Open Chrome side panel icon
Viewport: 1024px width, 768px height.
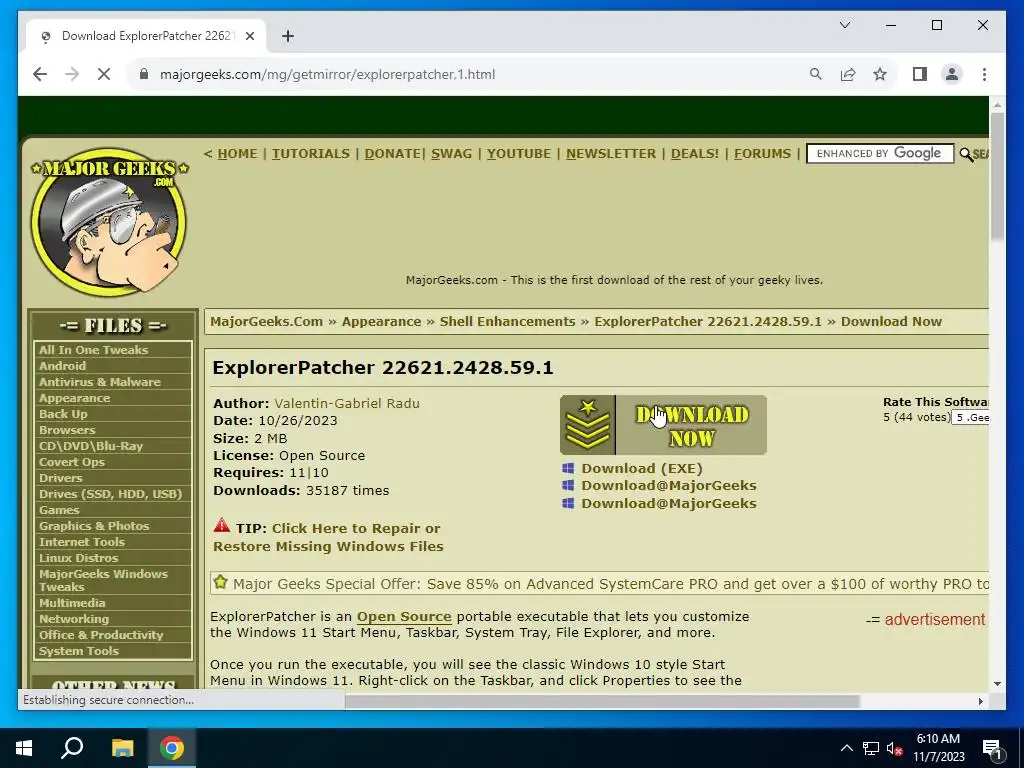click(x=920, y=74)
